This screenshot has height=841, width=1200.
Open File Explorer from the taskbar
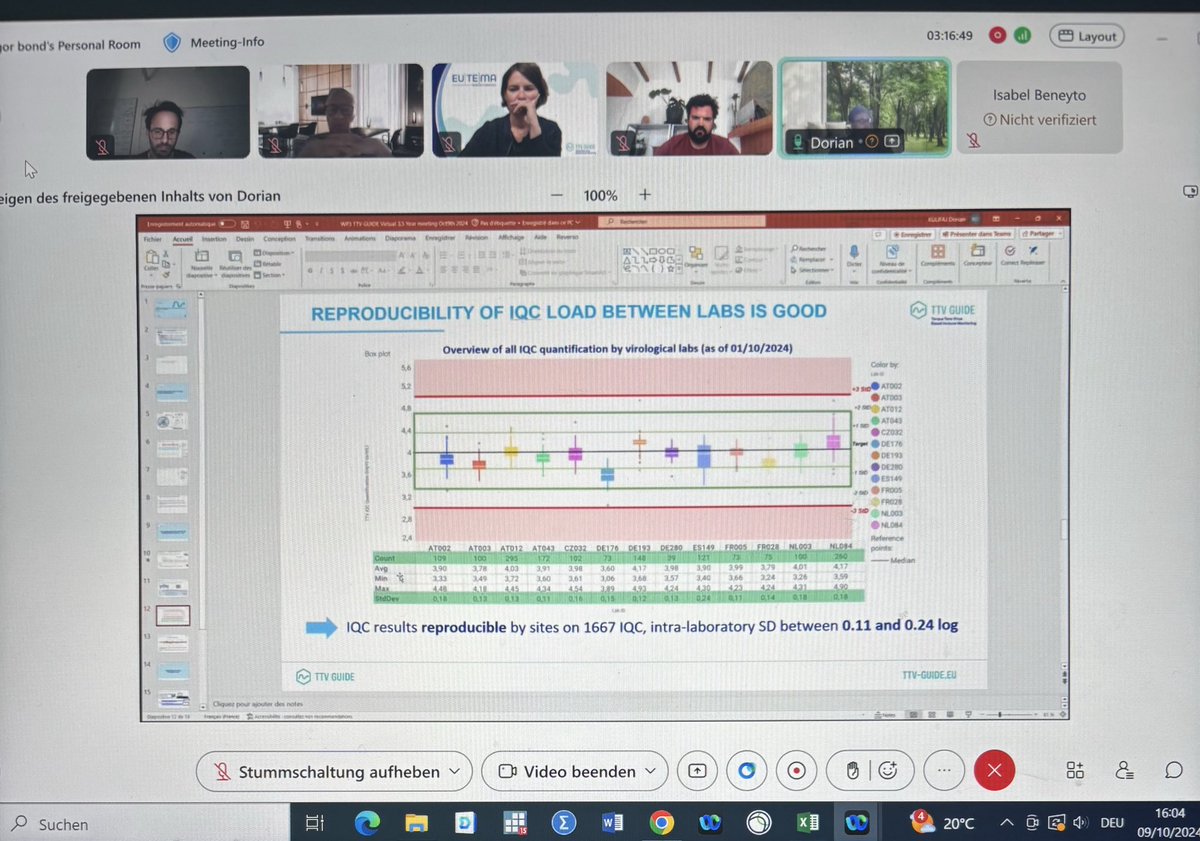(x=416, y=823)
